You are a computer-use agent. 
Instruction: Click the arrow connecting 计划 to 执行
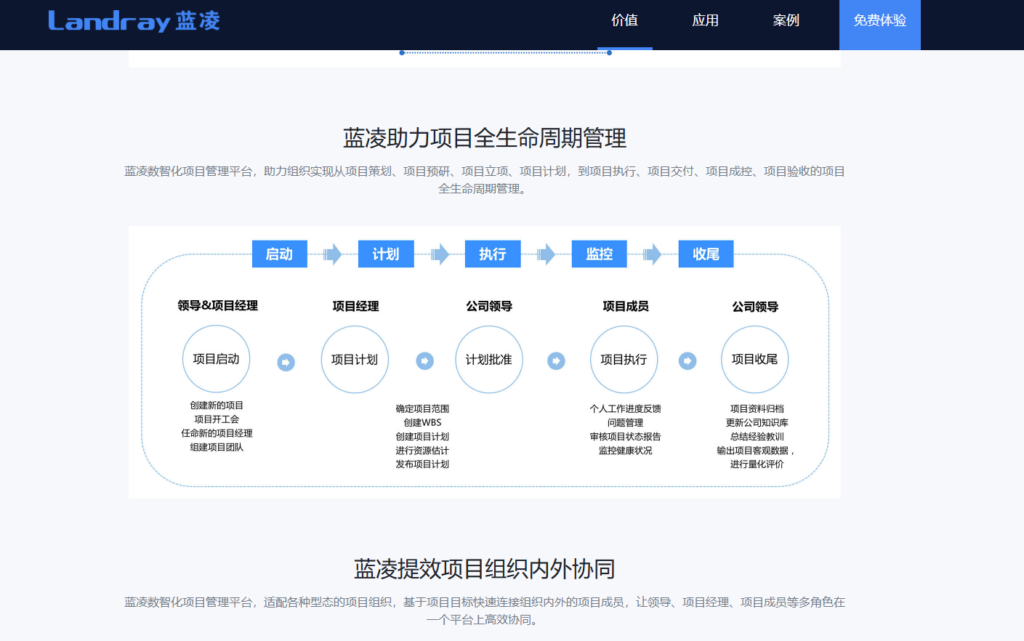coord(439,254)
